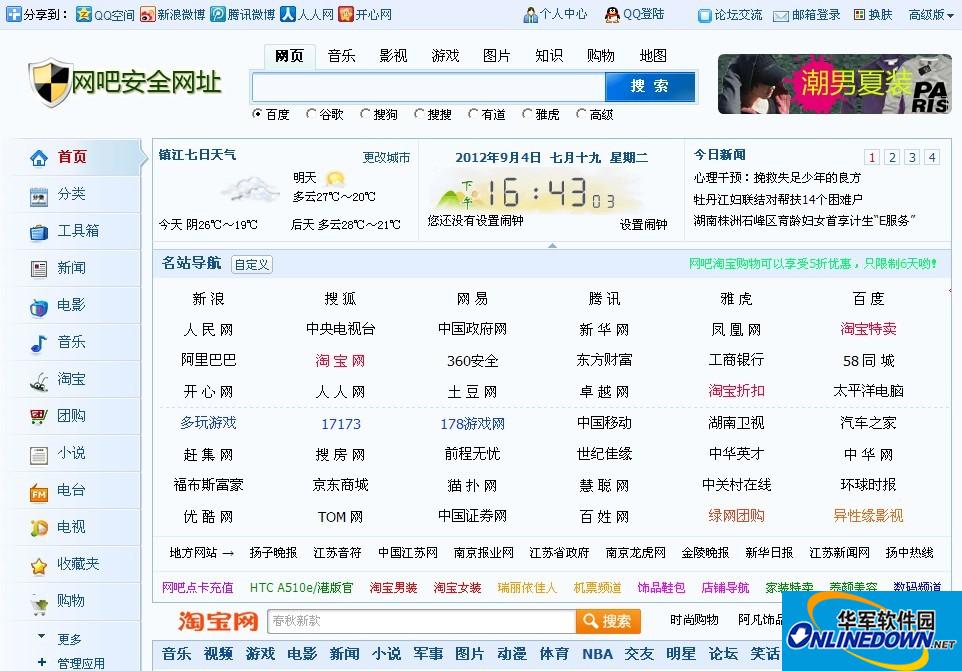Click the 邮箱登录 envelope icon
962x671 pixels.
(780, 16)
